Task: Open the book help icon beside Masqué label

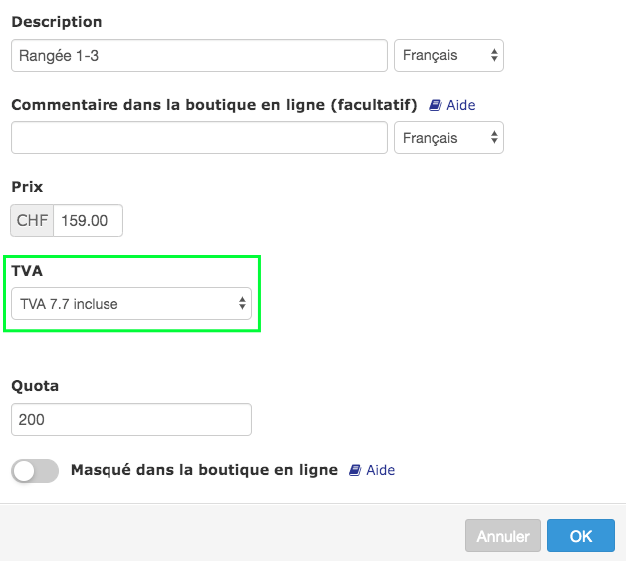Action: (355, 470)
